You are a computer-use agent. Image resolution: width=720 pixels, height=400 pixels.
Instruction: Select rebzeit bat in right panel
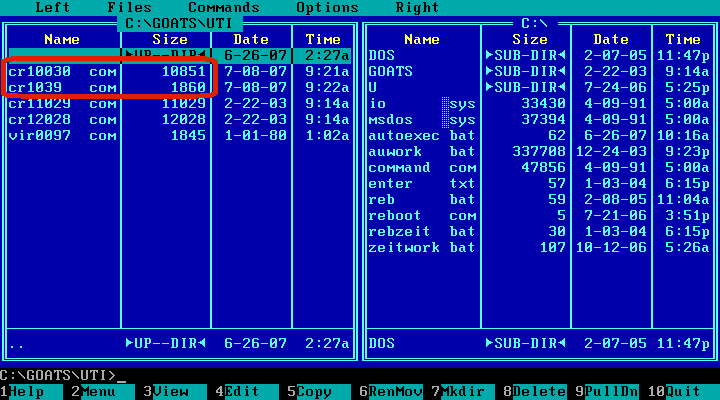pyautogui.click(x=539, y=232)
